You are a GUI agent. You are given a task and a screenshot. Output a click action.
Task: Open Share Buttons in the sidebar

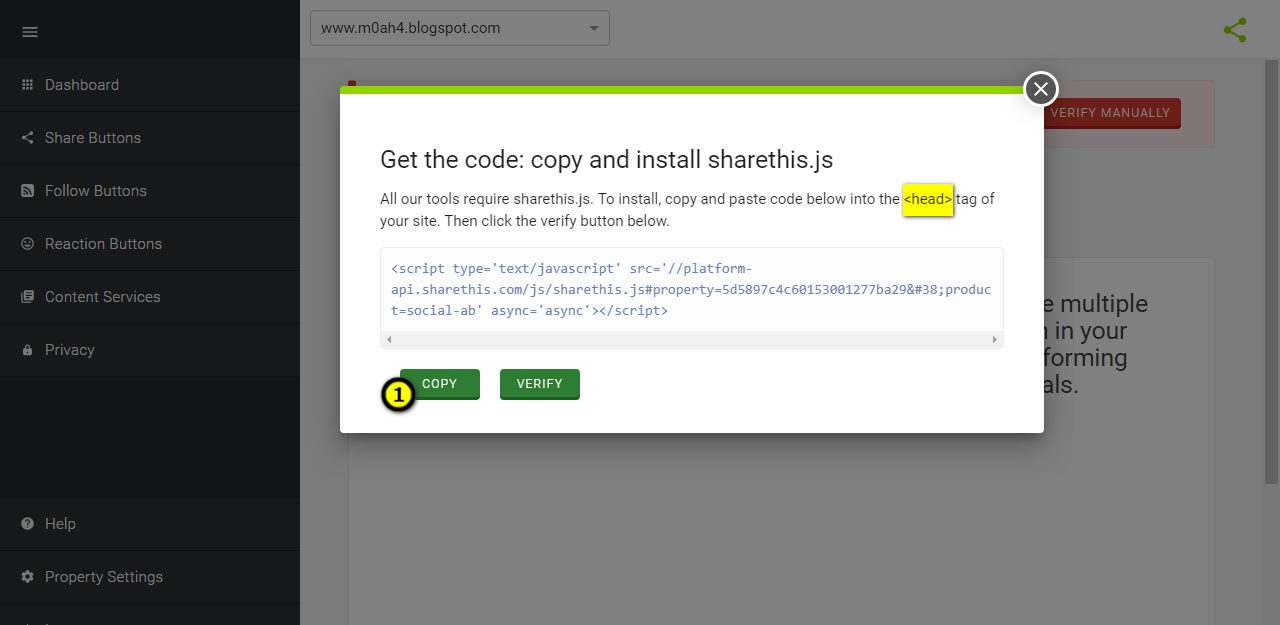pyautogui.click(x=150, y=138)
